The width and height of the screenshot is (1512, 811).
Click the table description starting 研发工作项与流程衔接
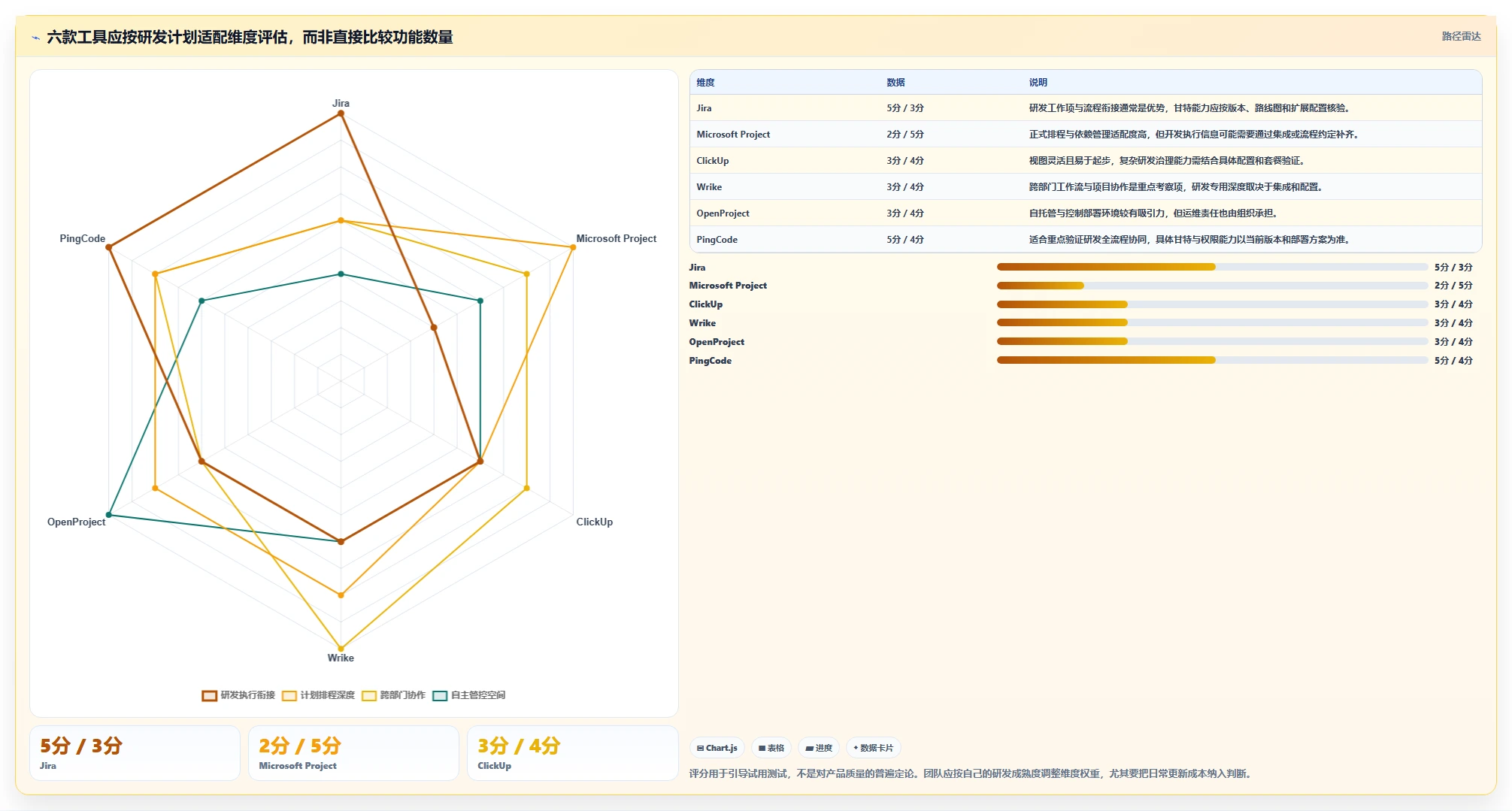pos(1191,108)
